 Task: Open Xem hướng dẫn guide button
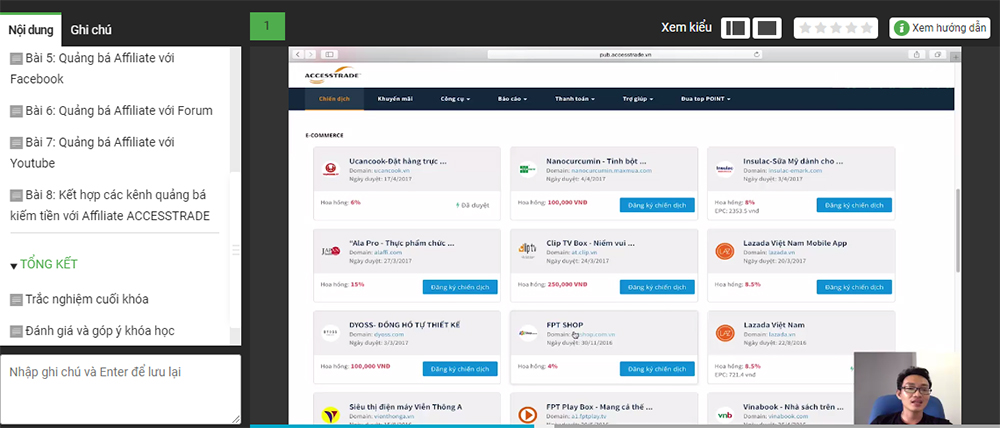click(941, 28)
